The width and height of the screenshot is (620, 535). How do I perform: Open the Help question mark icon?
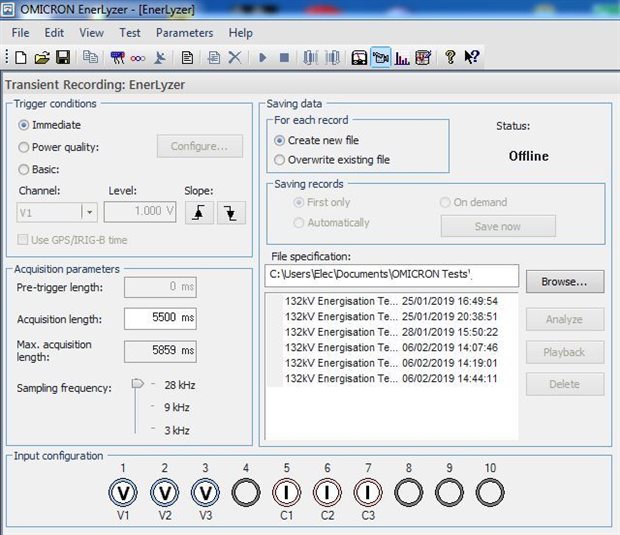(450, 58)
